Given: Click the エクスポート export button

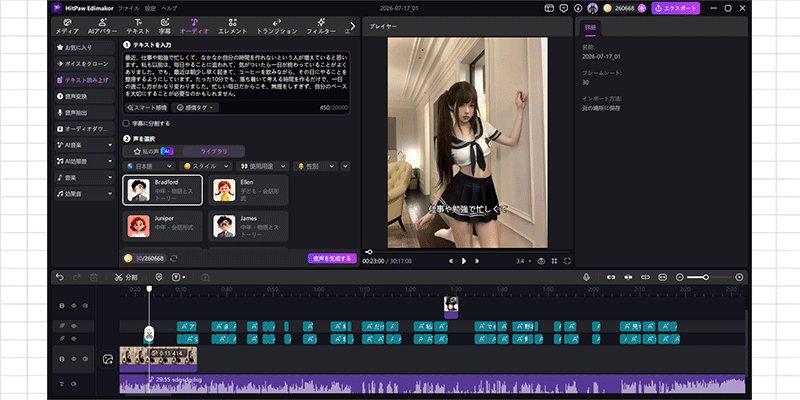Looking at the screenshot, I should (x=676, y=8).
